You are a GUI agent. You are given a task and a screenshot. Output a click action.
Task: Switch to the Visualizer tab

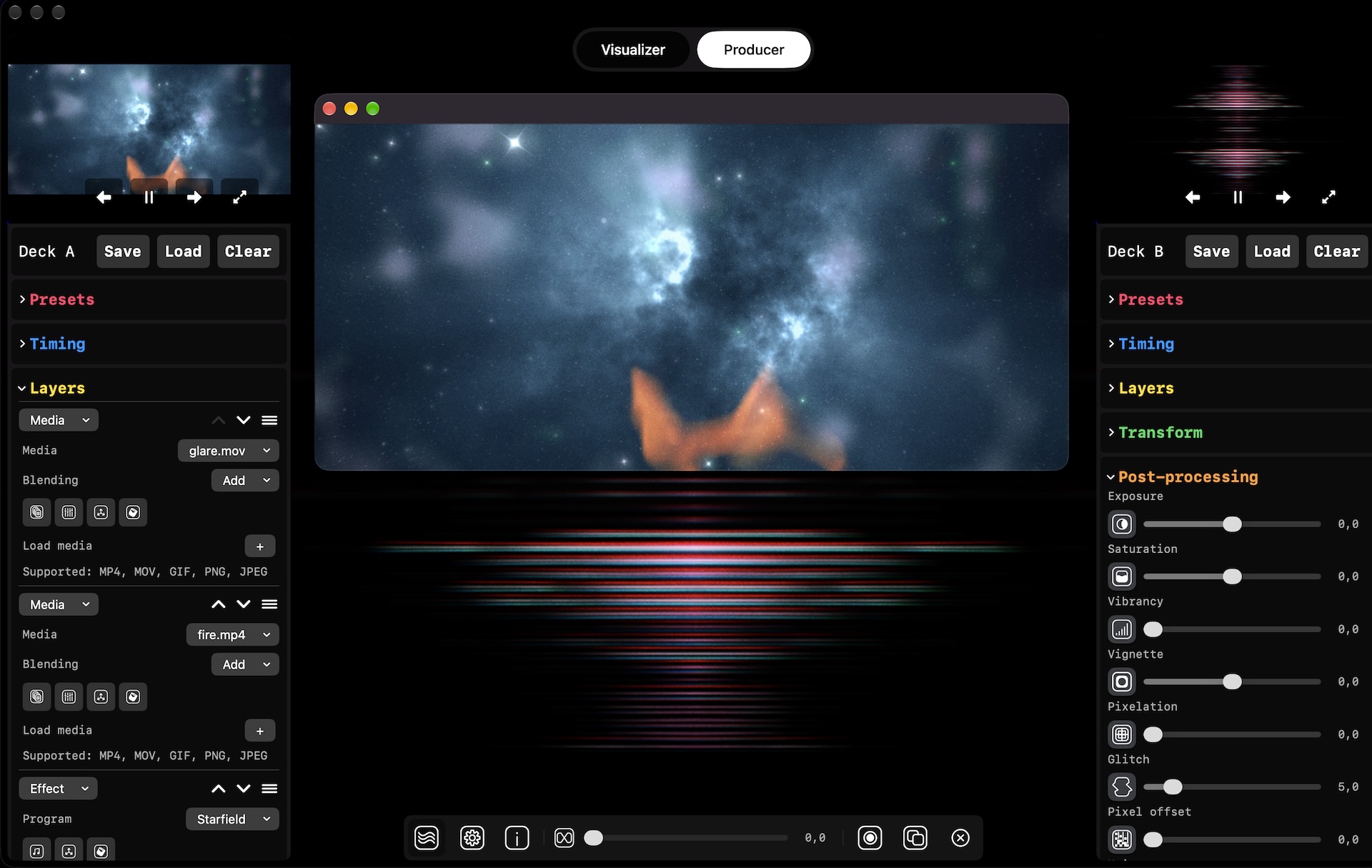[633, 49]
